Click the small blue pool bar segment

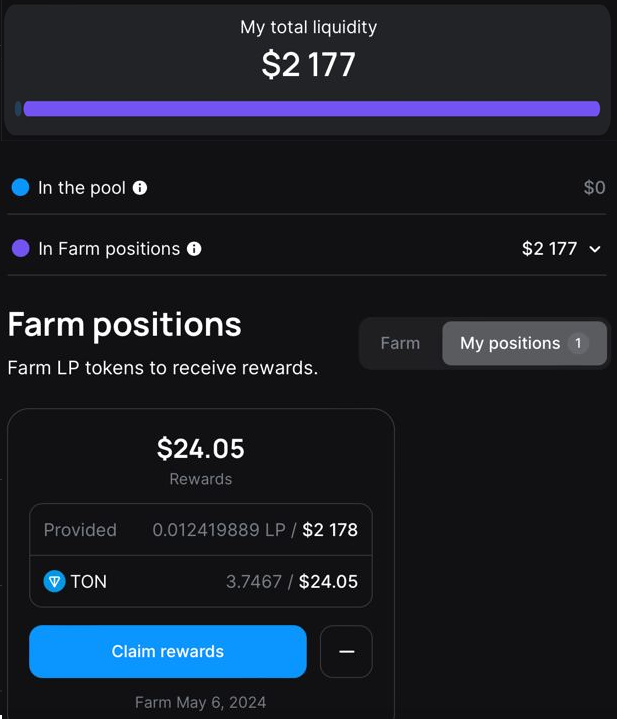[18, 109]
